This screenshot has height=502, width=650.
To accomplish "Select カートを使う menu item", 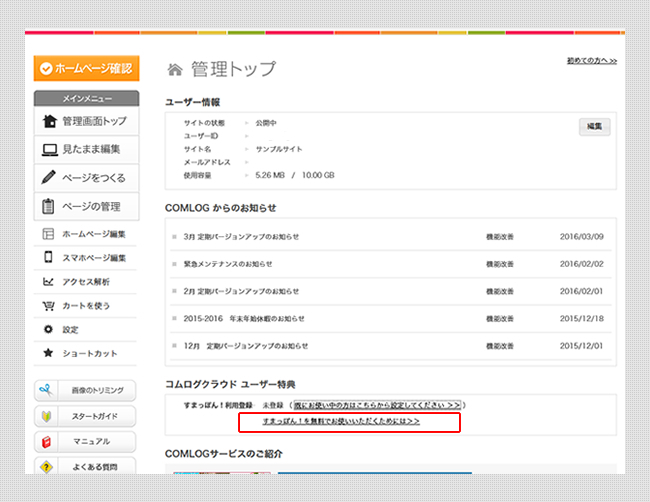I will pyautogui.click(x=85, y=306).
